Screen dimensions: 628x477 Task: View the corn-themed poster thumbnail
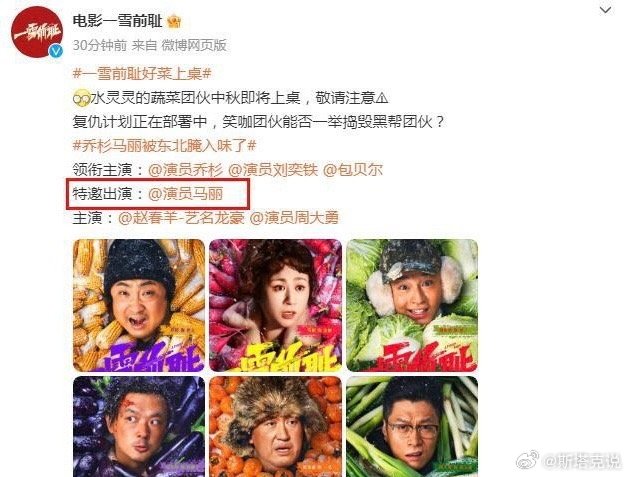pos(139,305)
